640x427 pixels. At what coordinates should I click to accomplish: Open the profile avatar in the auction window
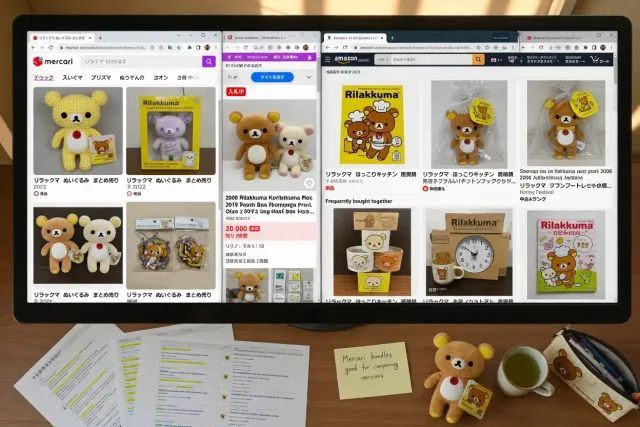[306, 47]
